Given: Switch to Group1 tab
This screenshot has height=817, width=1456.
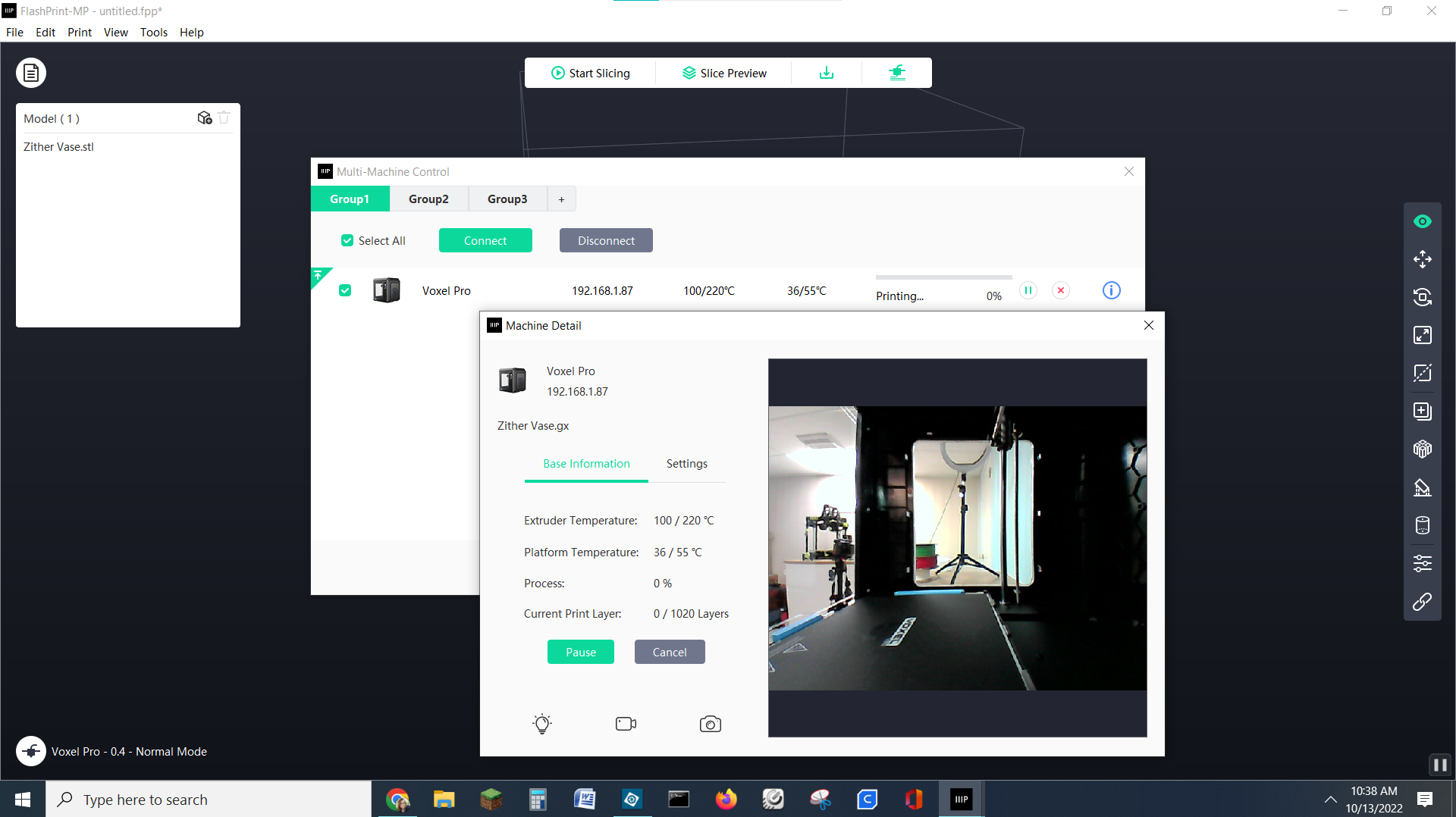Looking at the screenshot, I should pyautogui.click(x=350, y=199).
